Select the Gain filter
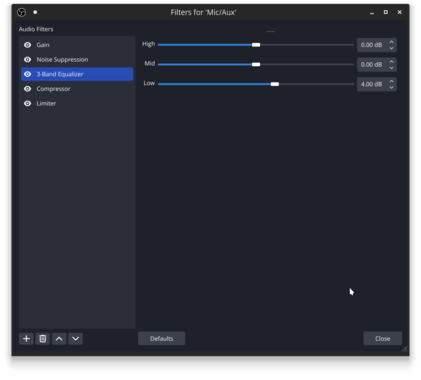Viewport: 421px width, 380px height. coord(77,45)
